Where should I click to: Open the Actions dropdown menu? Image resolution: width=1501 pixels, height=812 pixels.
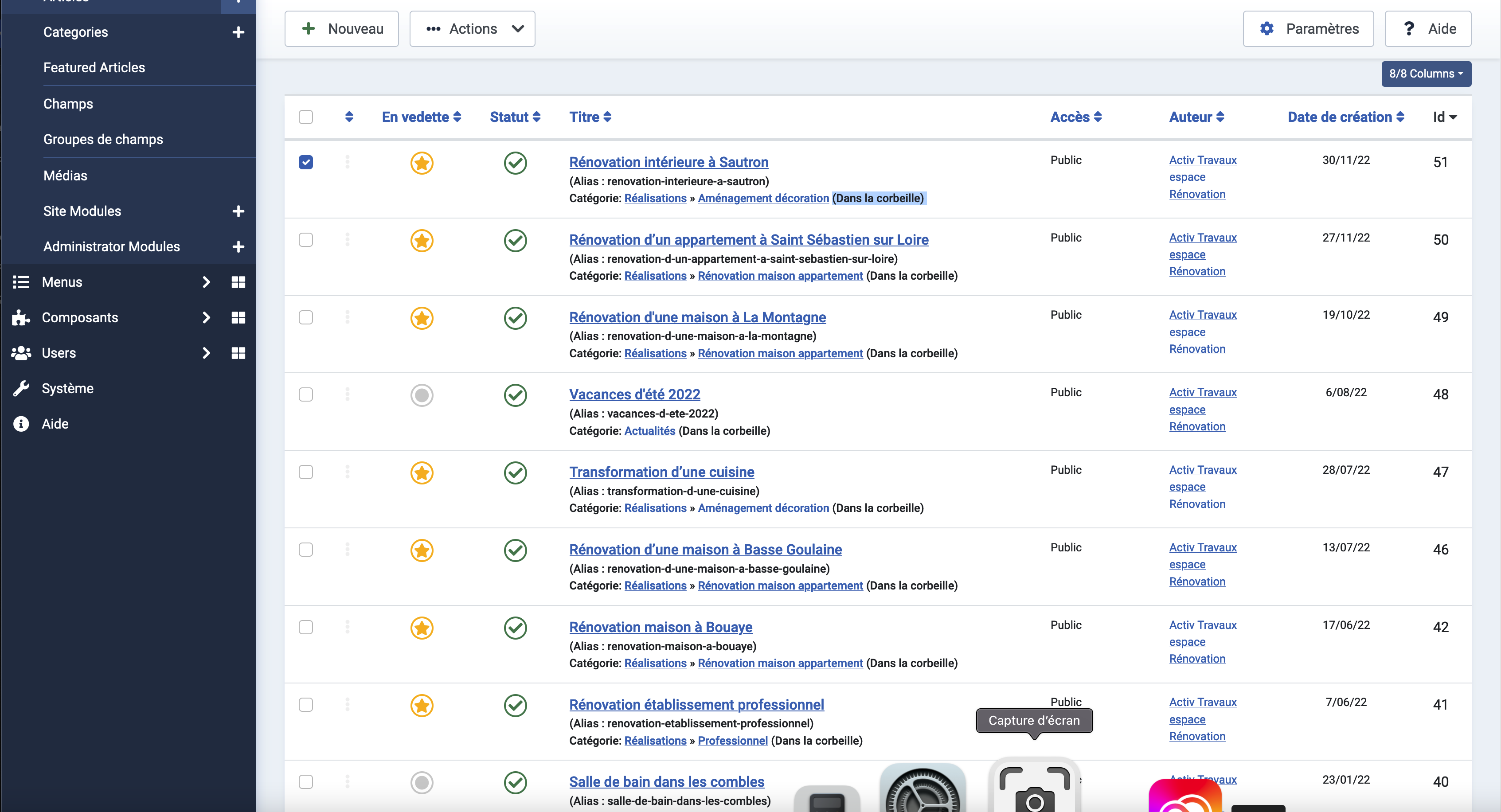point(472,28)
